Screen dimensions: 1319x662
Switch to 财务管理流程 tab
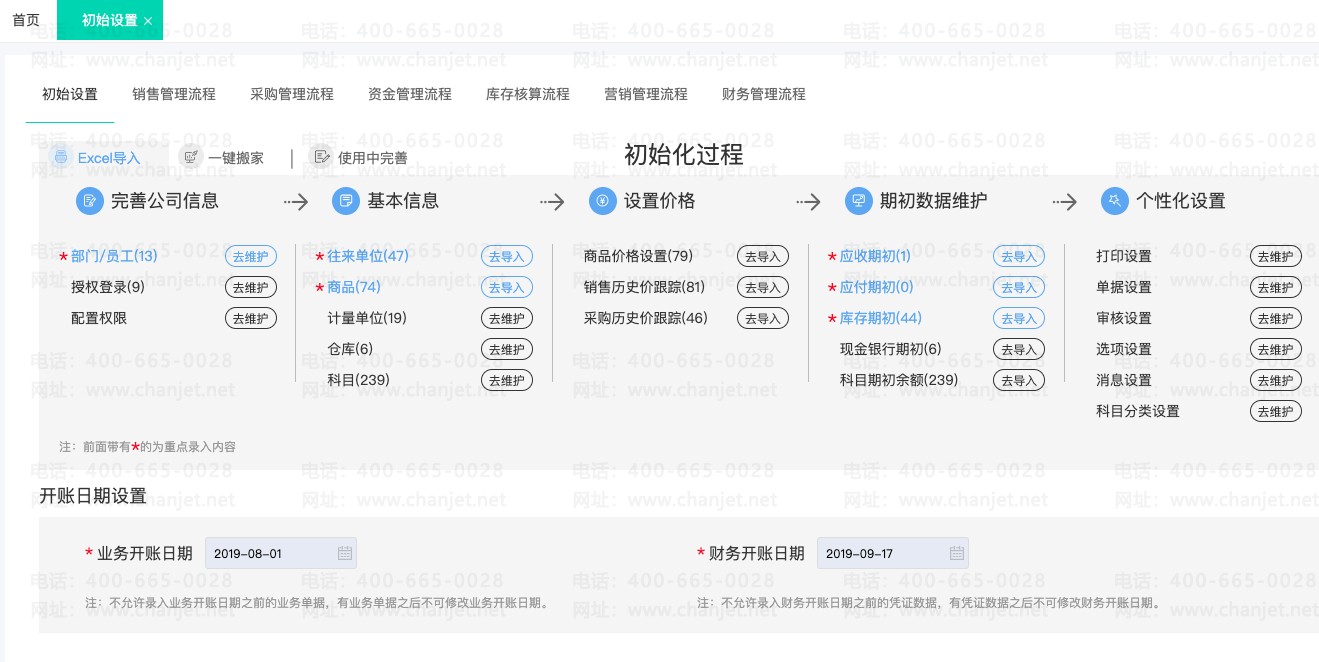pyautogui.click(x=764, y=94)
